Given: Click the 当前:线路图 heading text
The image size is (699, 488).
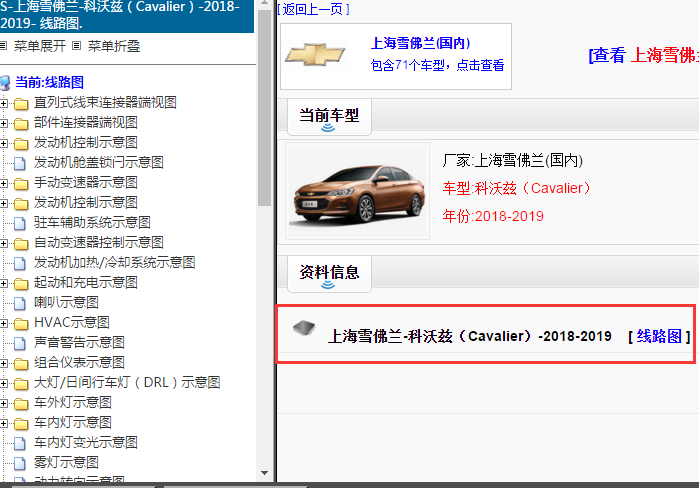Looking at the screenshot, I should (x=49, y=82).
